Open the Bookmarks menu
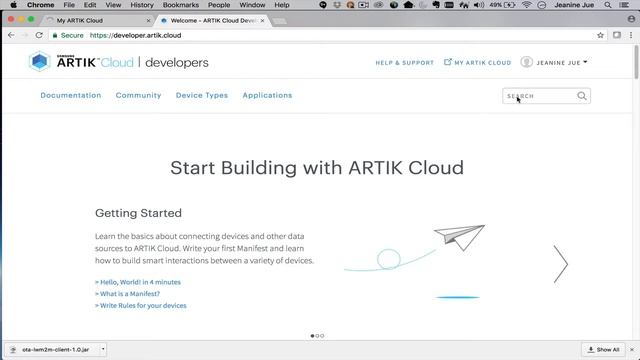 [x=181, y=5]
